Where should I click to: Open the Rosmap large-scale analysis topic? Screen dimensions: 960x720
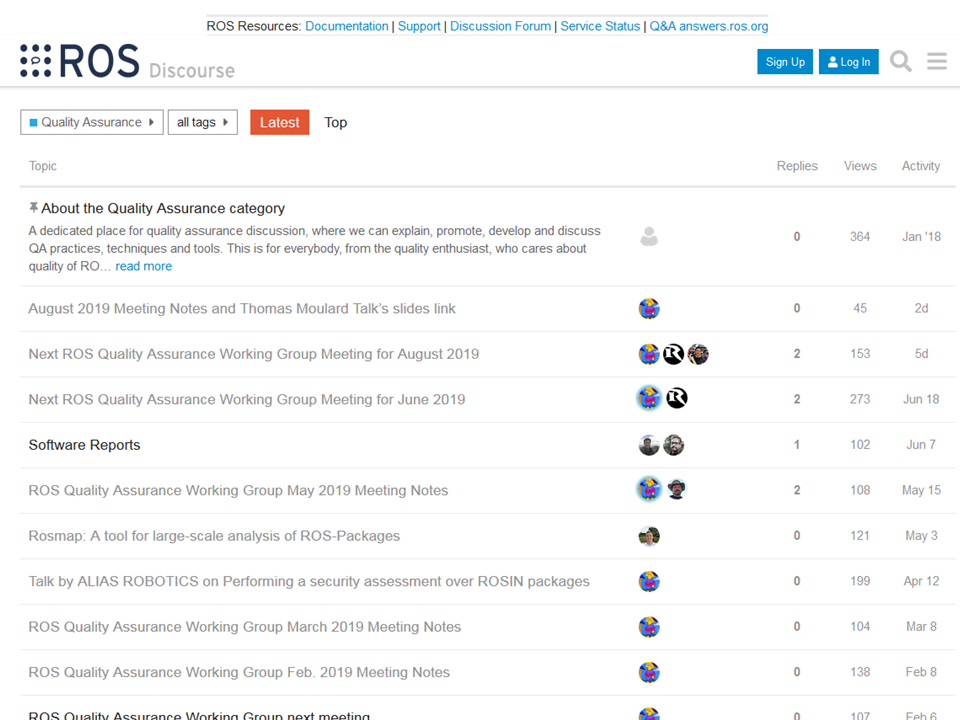[214, 536]
